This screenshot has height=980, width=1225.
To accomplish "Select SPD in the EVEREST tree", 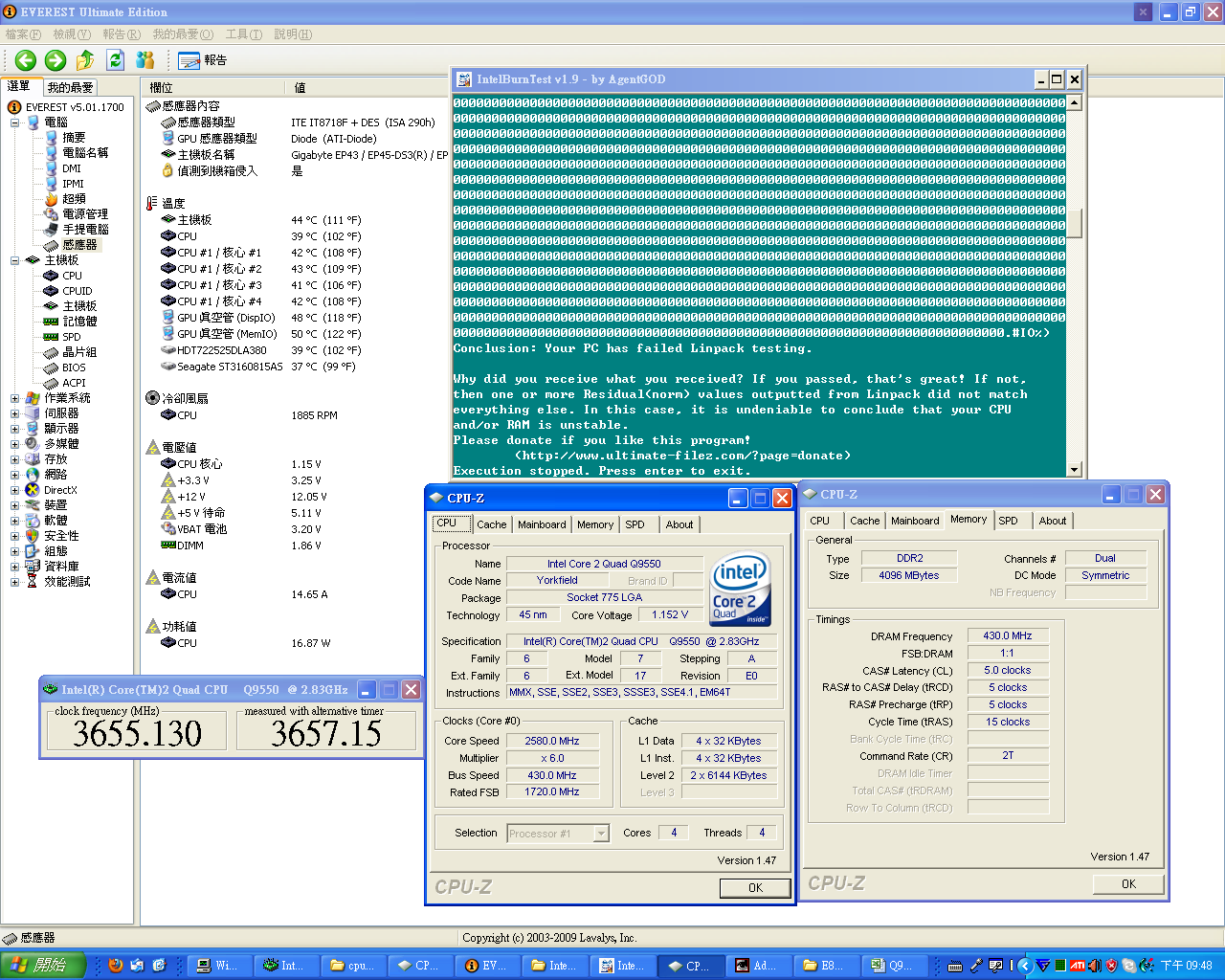I will (72, 337).
